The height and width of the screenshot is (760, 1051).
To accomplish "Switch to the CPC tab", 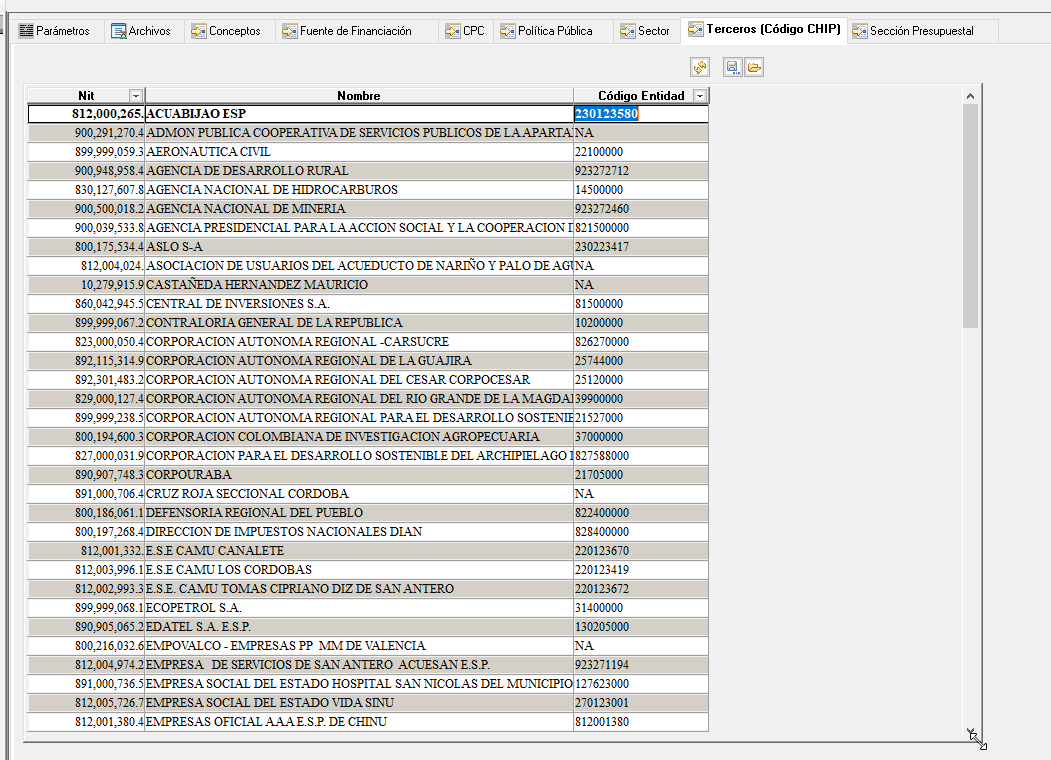I will click(x=465, y=31).
